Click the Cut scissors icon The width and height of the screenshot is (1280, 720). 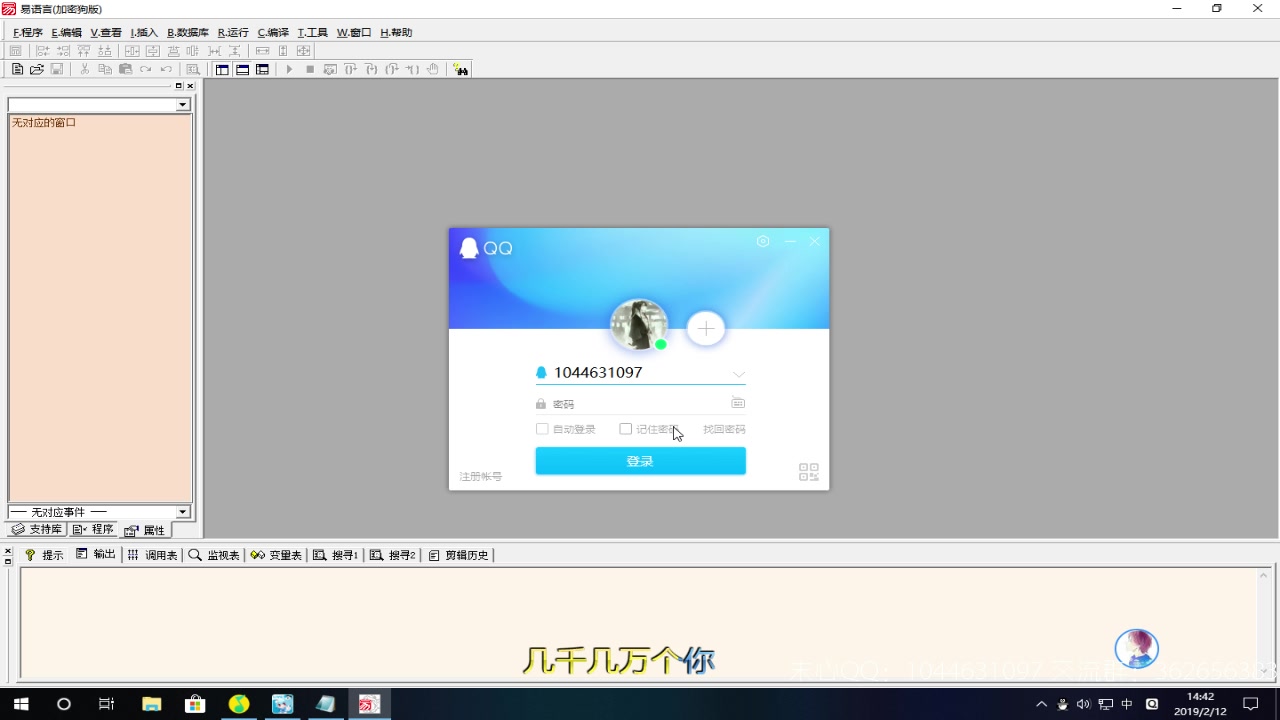85,69
